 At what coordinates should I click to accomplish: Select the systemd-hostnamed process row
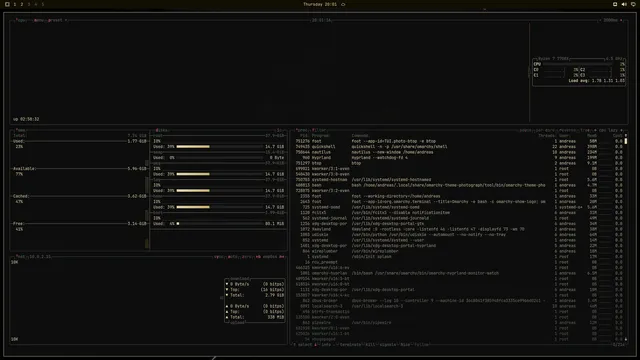[x=459, y=180]
